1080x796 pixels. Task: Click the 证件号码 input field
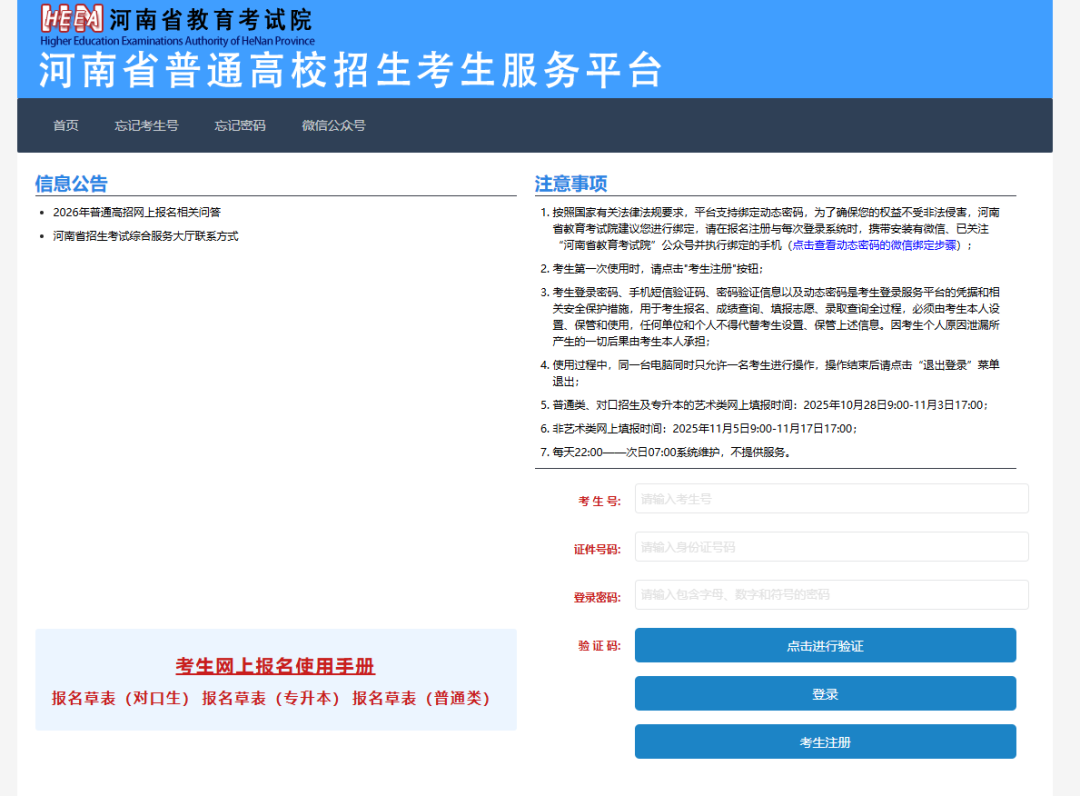coord(831,546)
